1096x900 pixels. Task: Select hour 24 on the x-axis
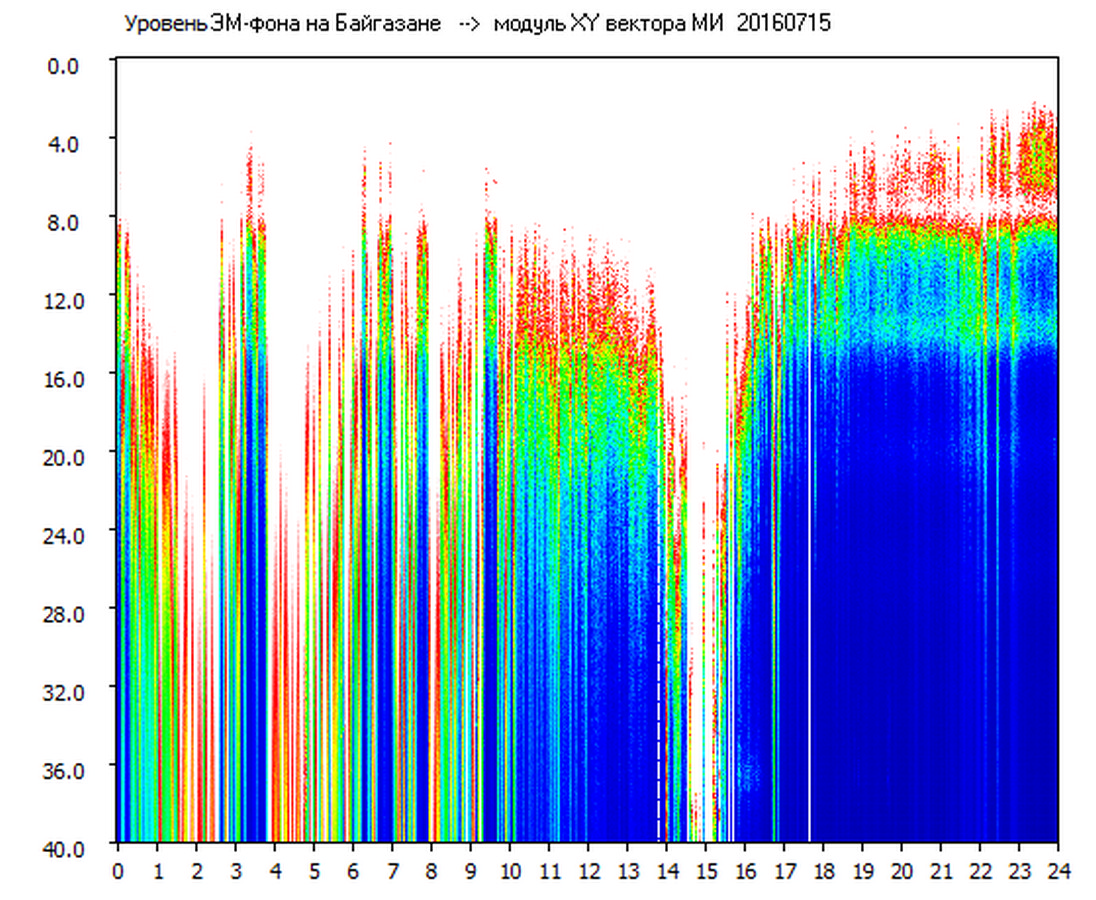[1058, 871]
